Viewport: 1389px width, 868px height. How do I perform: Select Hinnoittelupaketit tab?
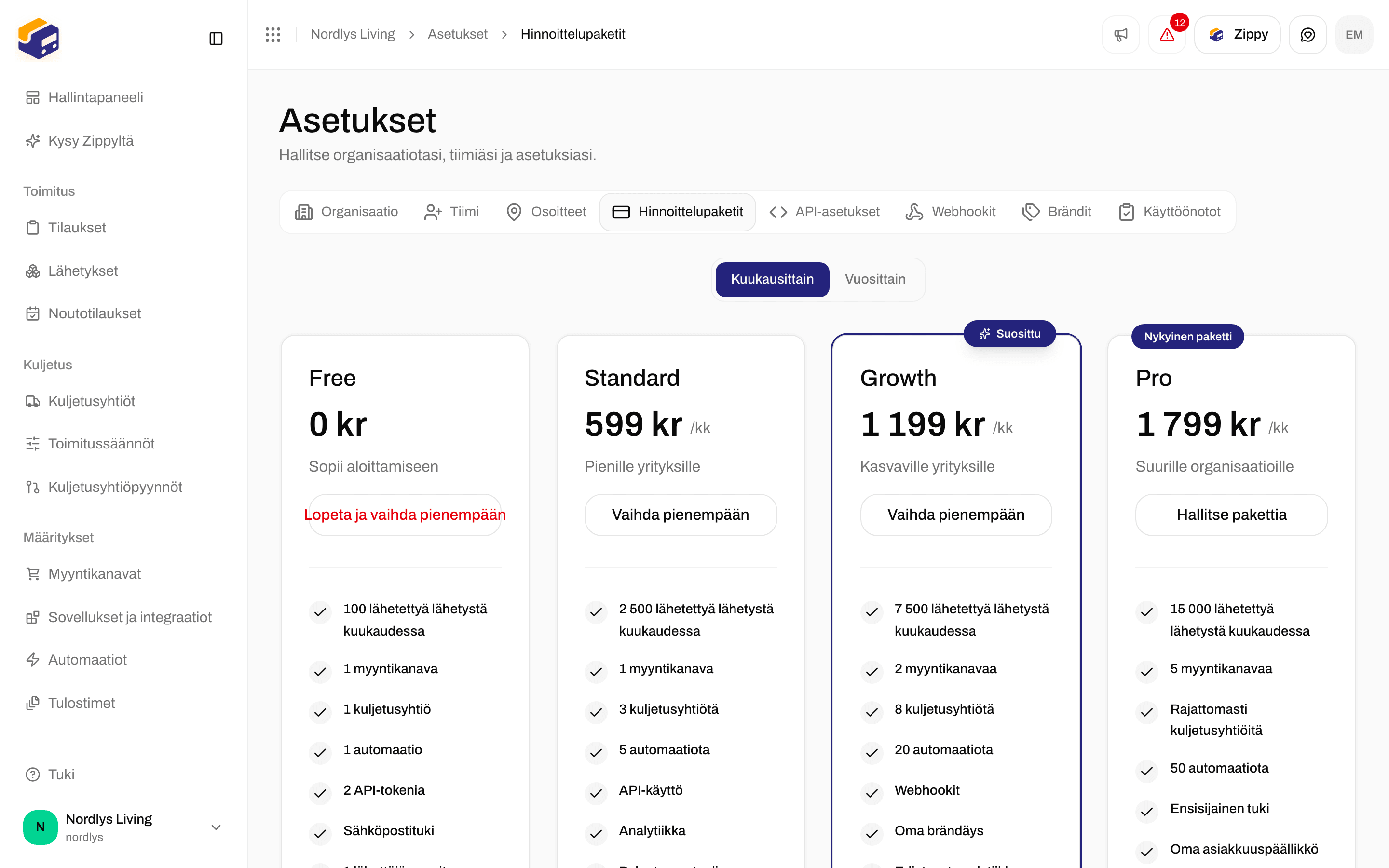coord(677,212)
